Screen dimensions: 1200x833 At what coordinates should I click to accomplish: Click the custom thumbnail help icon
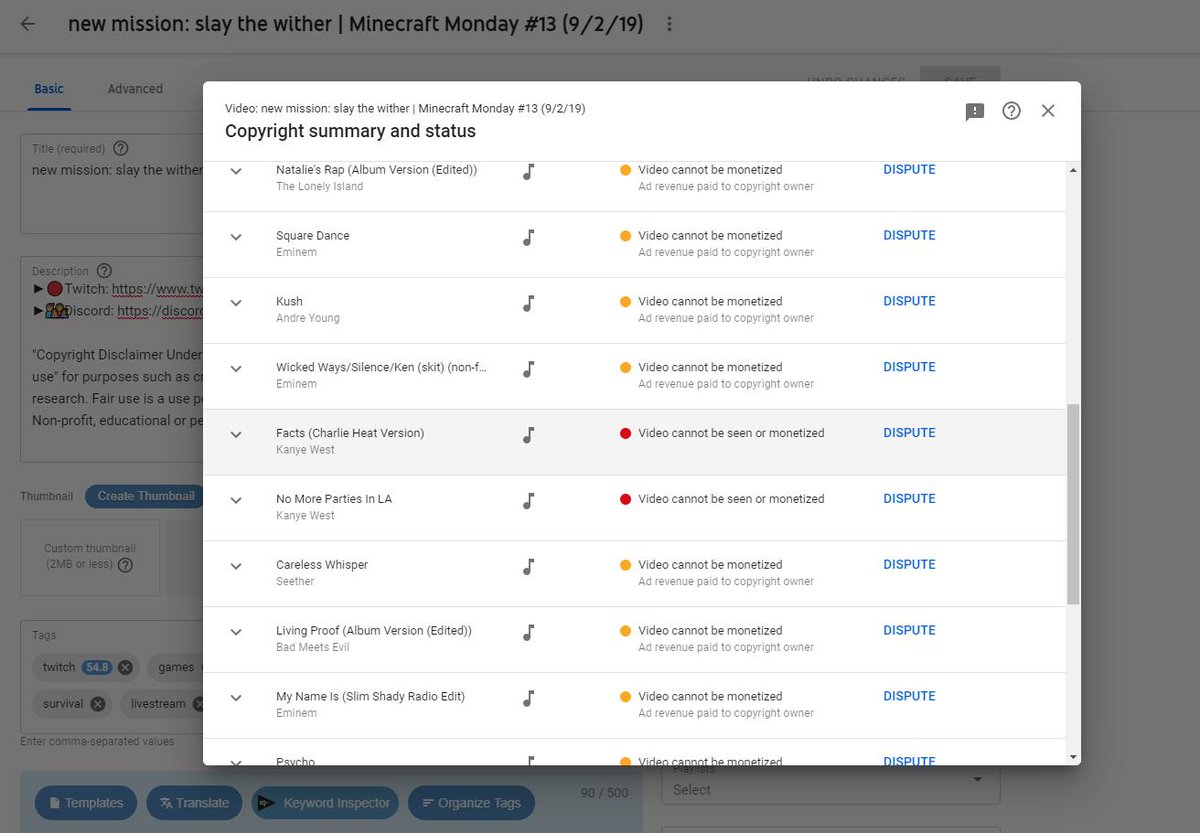125,565
